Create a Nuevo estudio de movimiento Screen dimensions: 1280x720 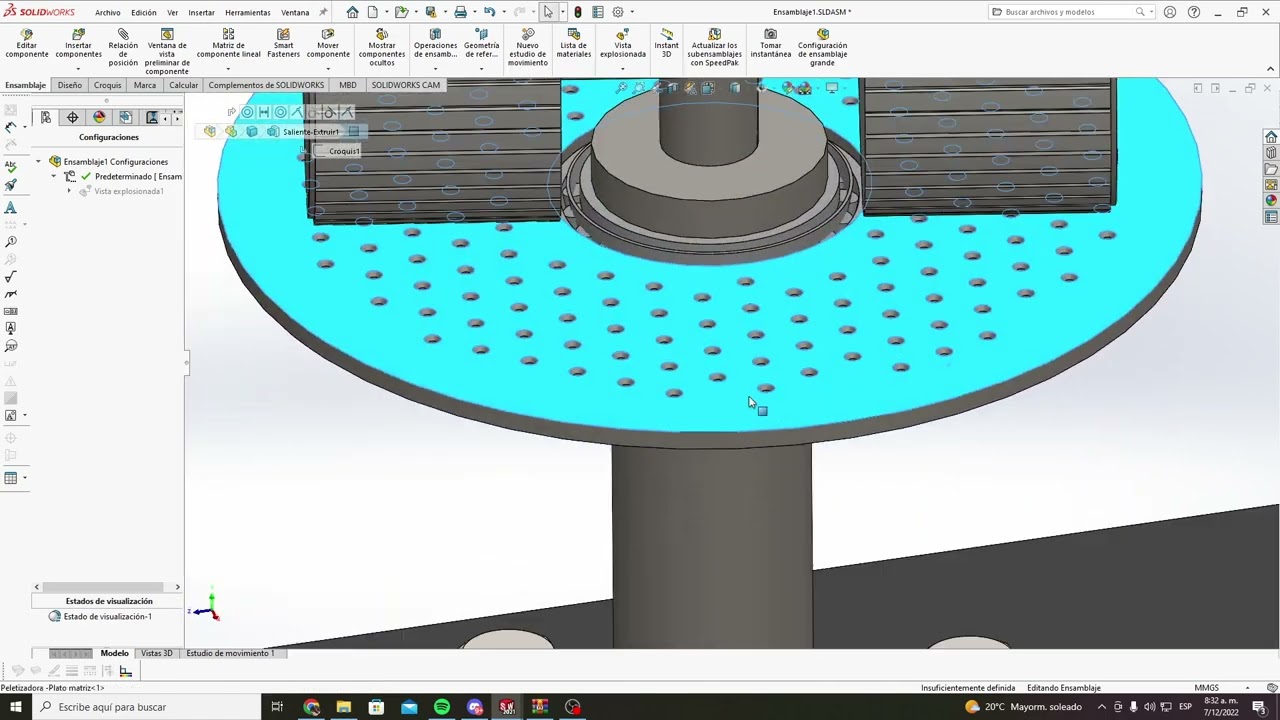[x=527, y=48]
